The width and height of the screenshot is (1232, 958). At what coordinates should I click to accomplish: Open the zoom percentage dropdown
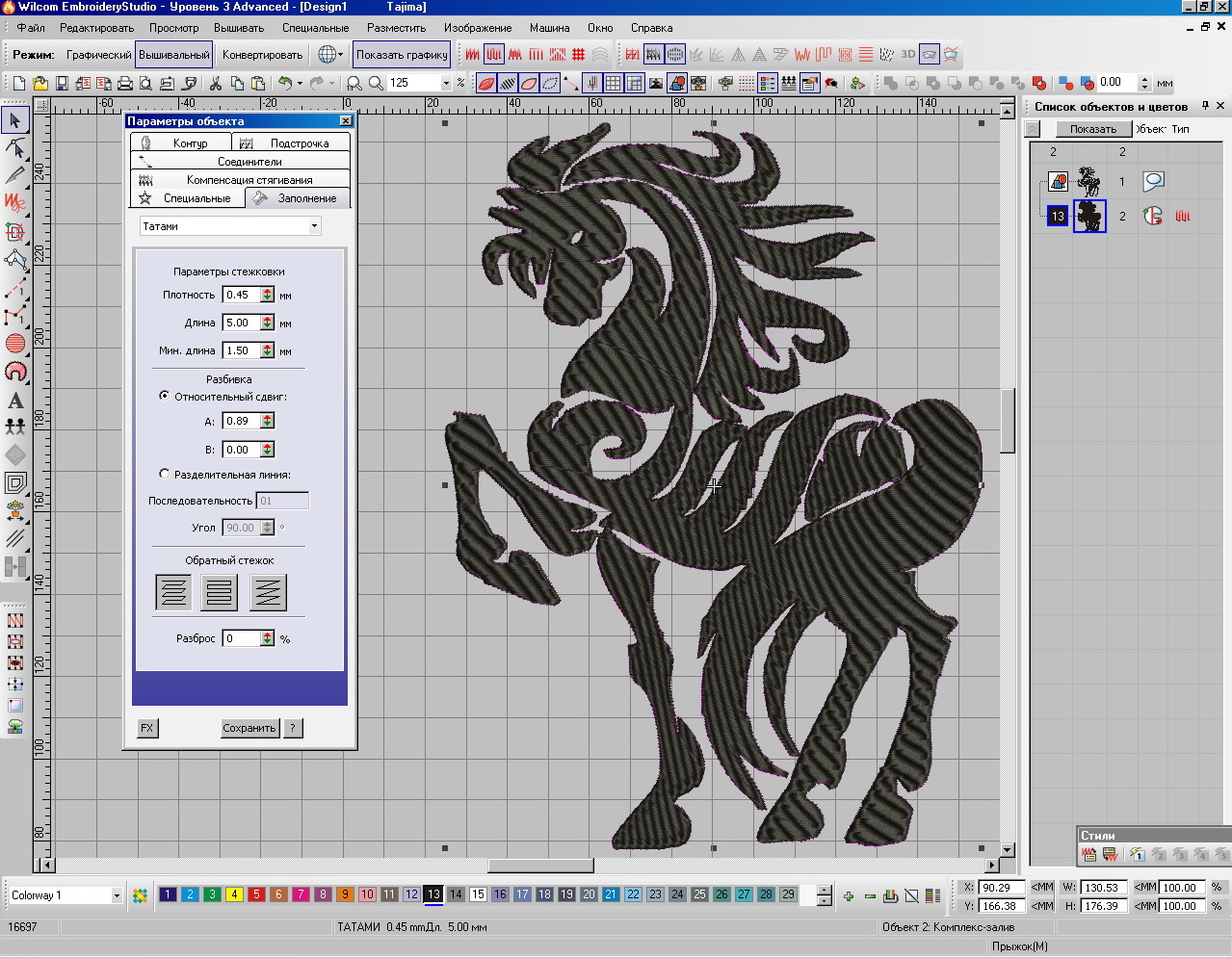click(446, 84)
